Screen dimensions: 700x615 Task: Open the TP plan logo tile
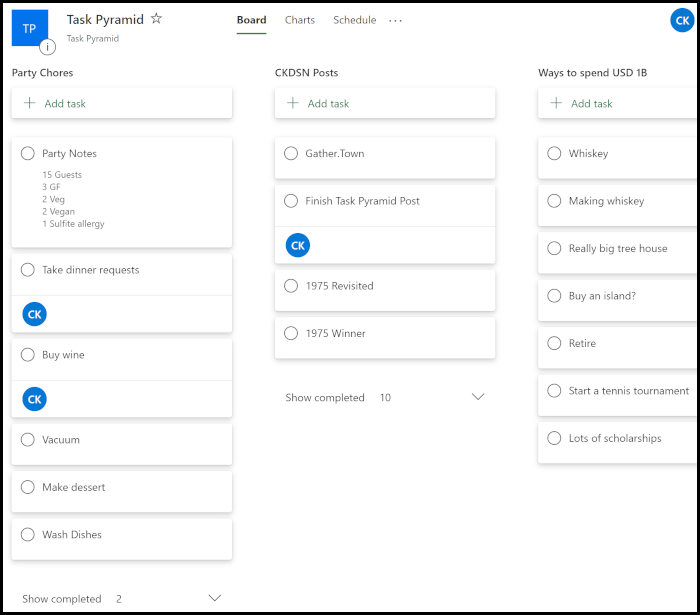point(30,26)
